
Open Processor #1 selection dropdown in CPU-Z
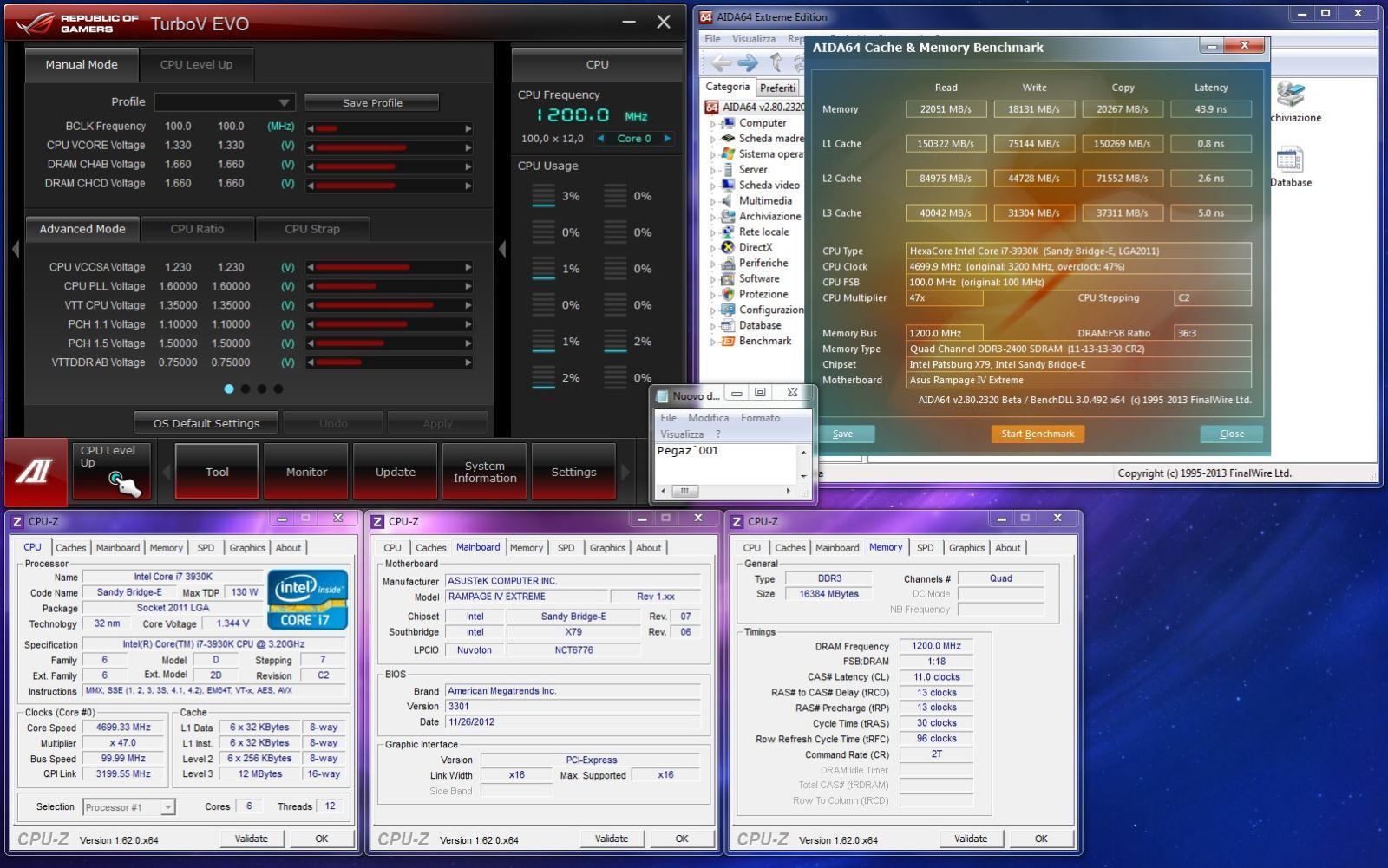tap(129, 807)
